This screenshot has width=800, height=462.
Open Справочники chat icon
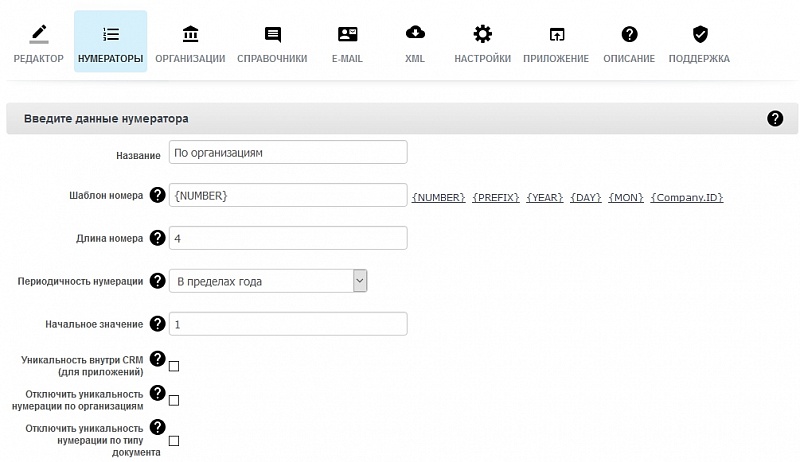click(272, 35)
